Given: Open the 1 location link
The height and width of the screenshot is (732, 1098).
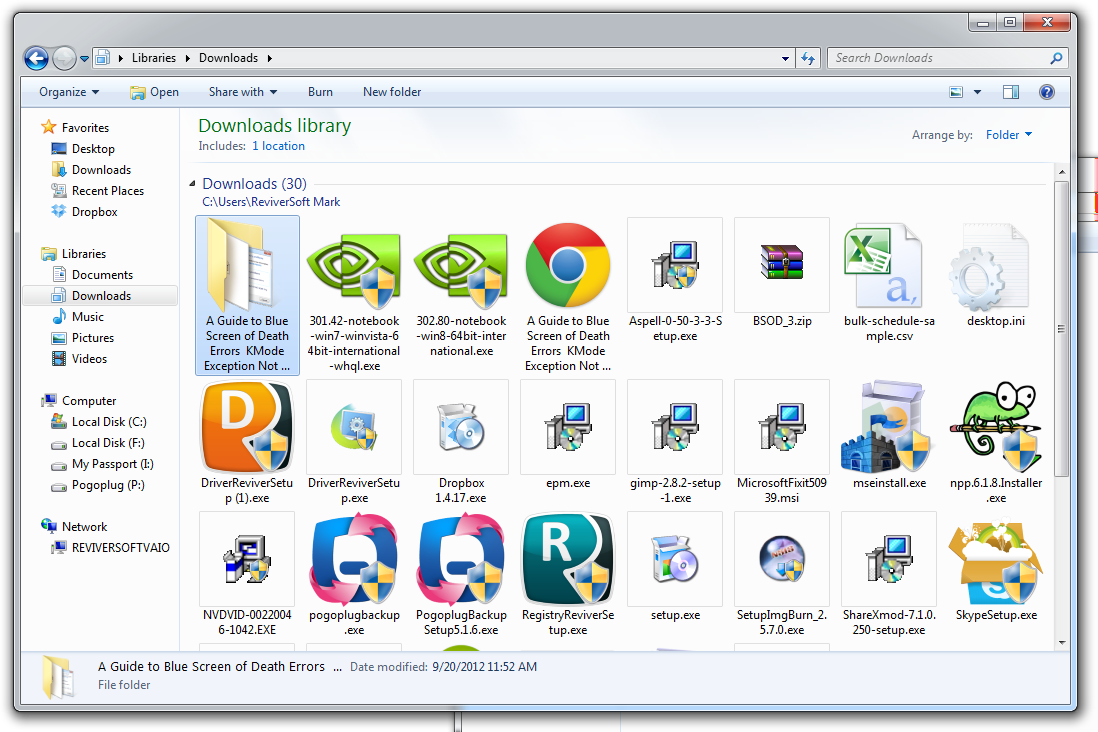Looking at the screenshot, I should pyautogui.click(x=278, y=146).
